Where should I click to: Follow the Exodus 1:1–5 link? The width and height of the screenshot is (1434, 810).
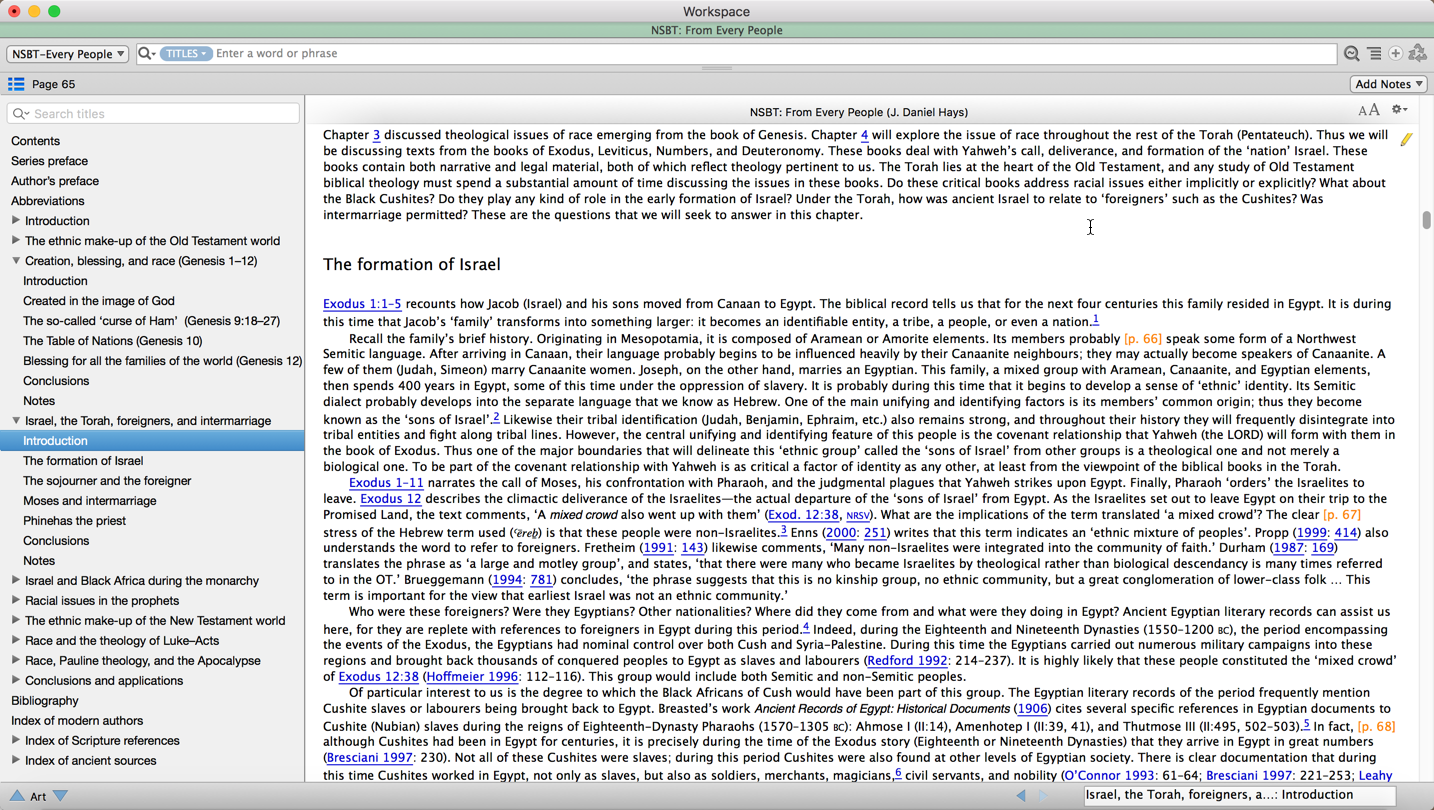[x=362, y=304]
